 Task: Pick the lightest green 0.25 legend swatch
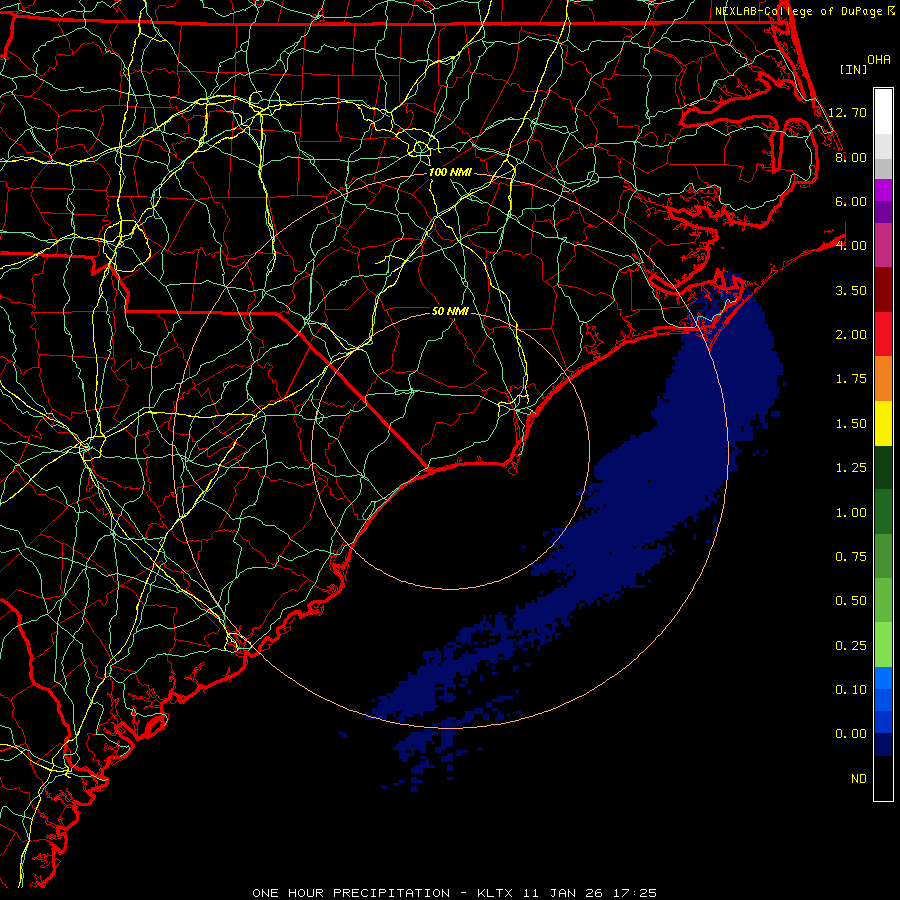pos(883,645)
